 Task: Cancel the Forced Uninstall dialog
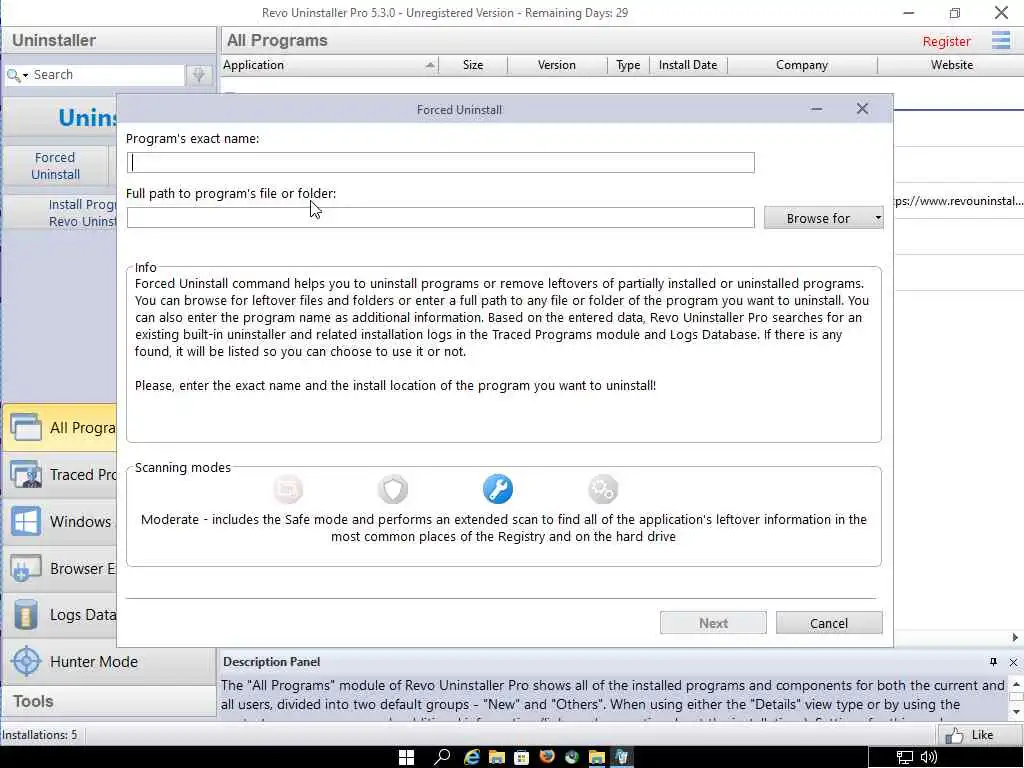[x=829, y=623]
